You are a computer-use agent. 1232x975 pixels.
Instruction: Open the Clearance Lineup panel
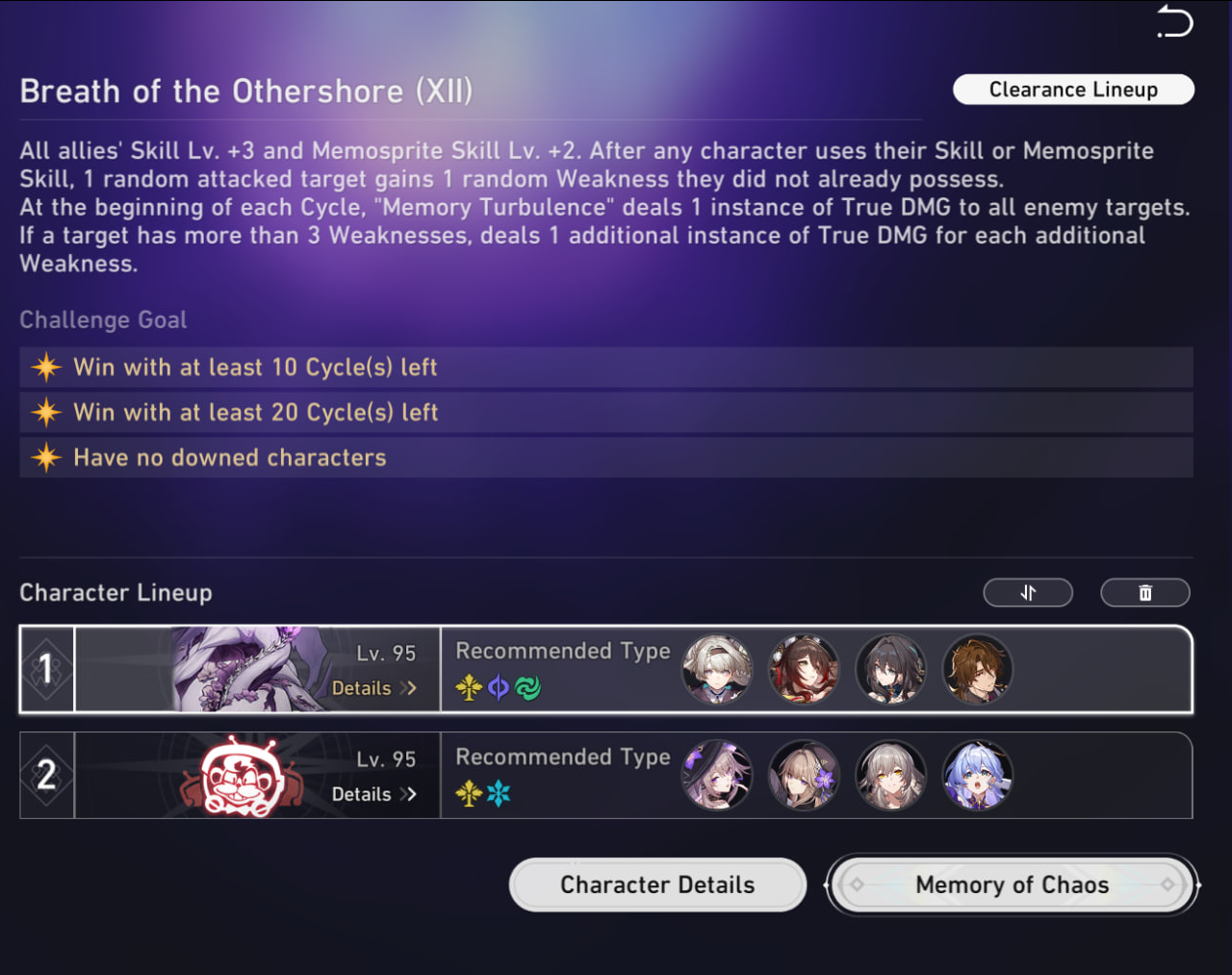[1073, 90]
